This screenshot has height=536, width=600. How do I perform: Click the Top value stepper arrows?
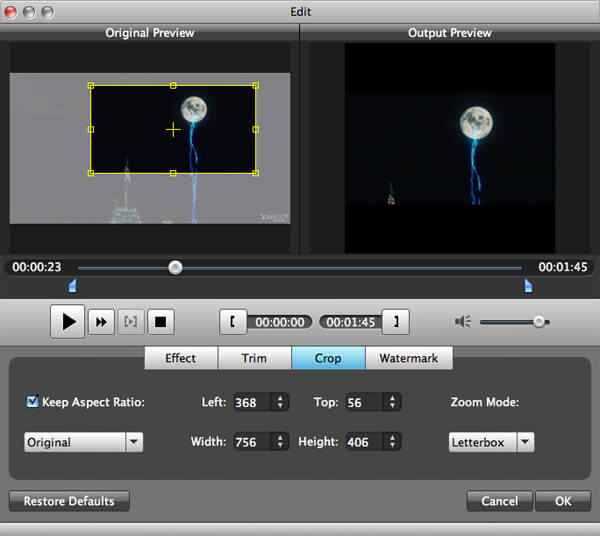point(392,402)
